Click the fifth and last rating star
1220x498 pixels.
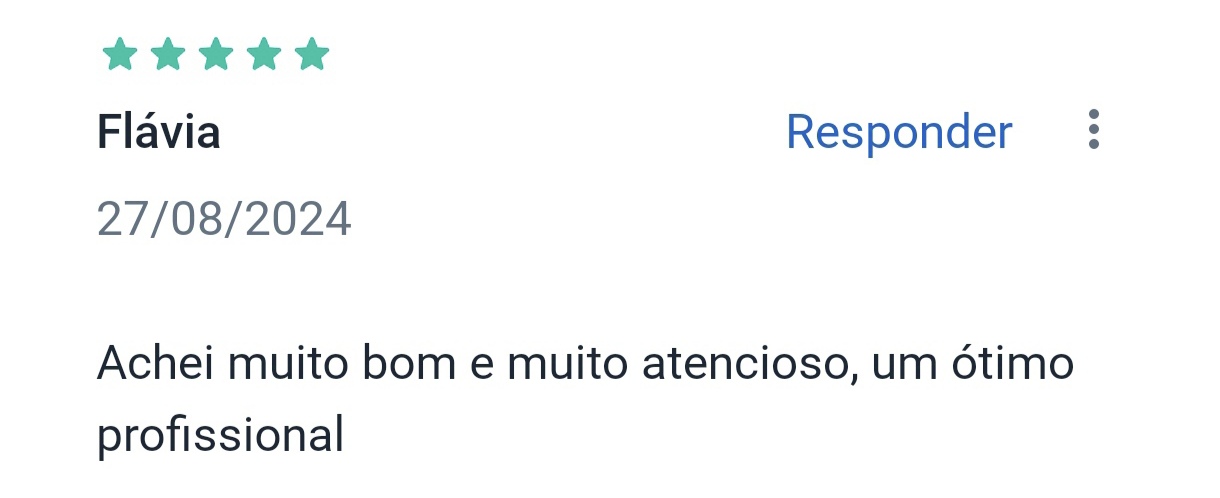[x=312, y=54]
